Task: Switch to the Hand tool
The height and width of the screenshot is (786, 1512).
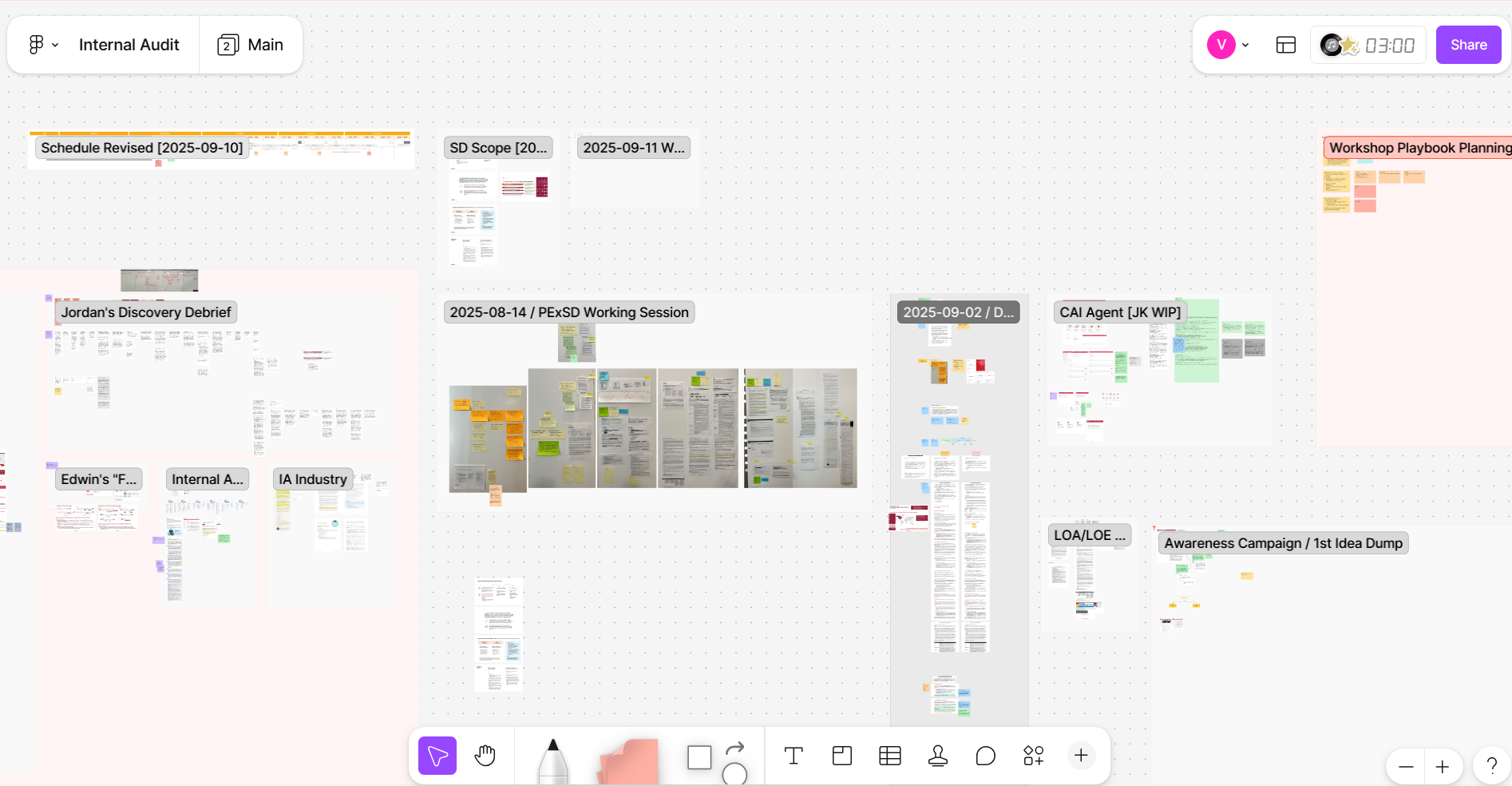Action: (485, 756)
